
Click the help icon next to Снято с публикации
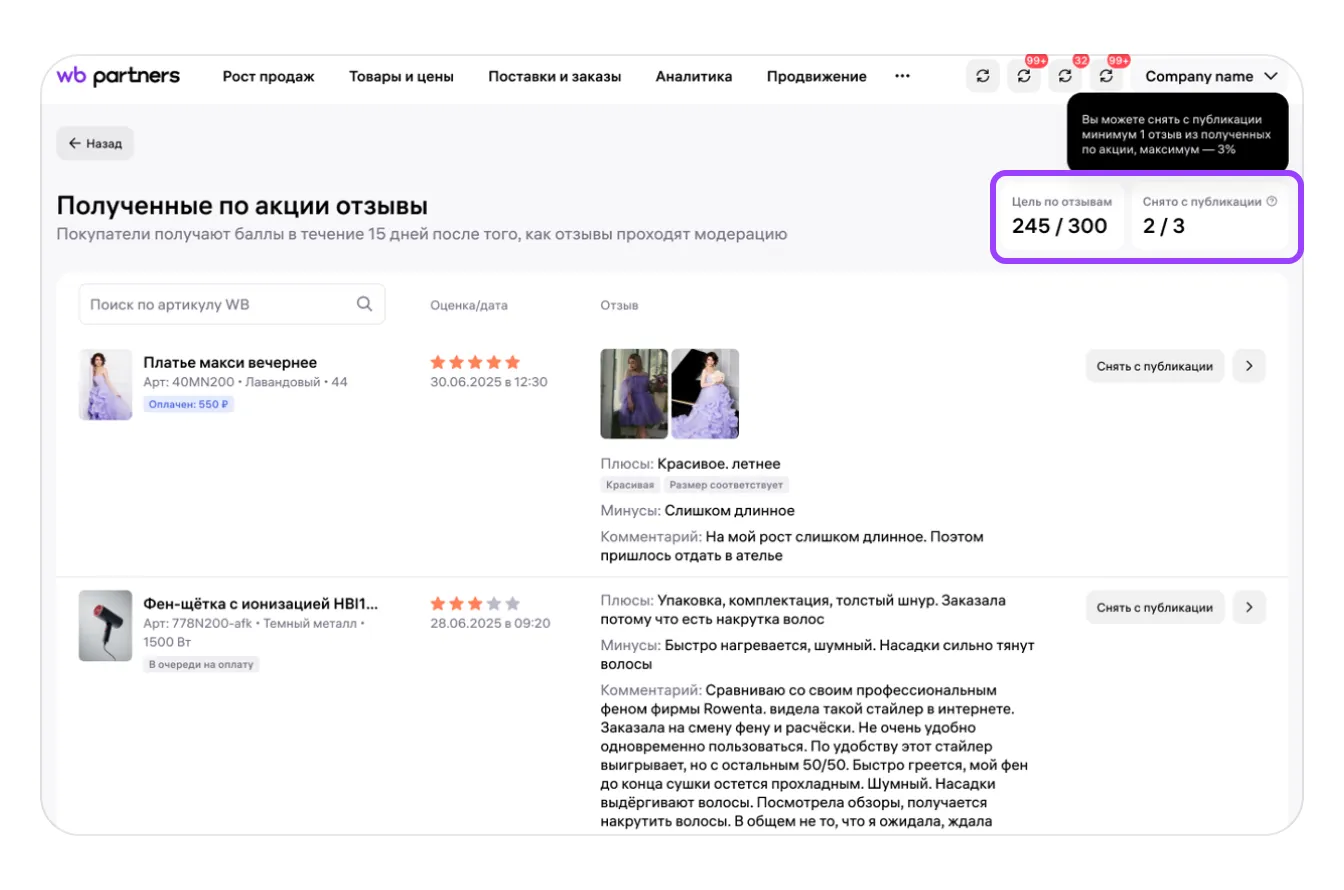pos(1272,201)
